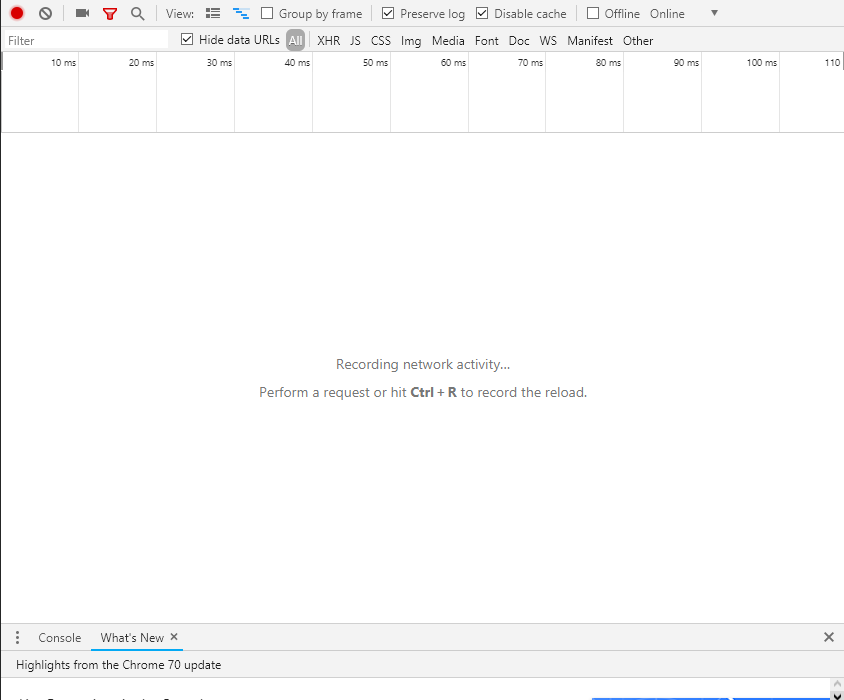The width and height of the screenshot is (844, 700).
Task: Click drawer scrollbar up arrow
Action: 837,684
